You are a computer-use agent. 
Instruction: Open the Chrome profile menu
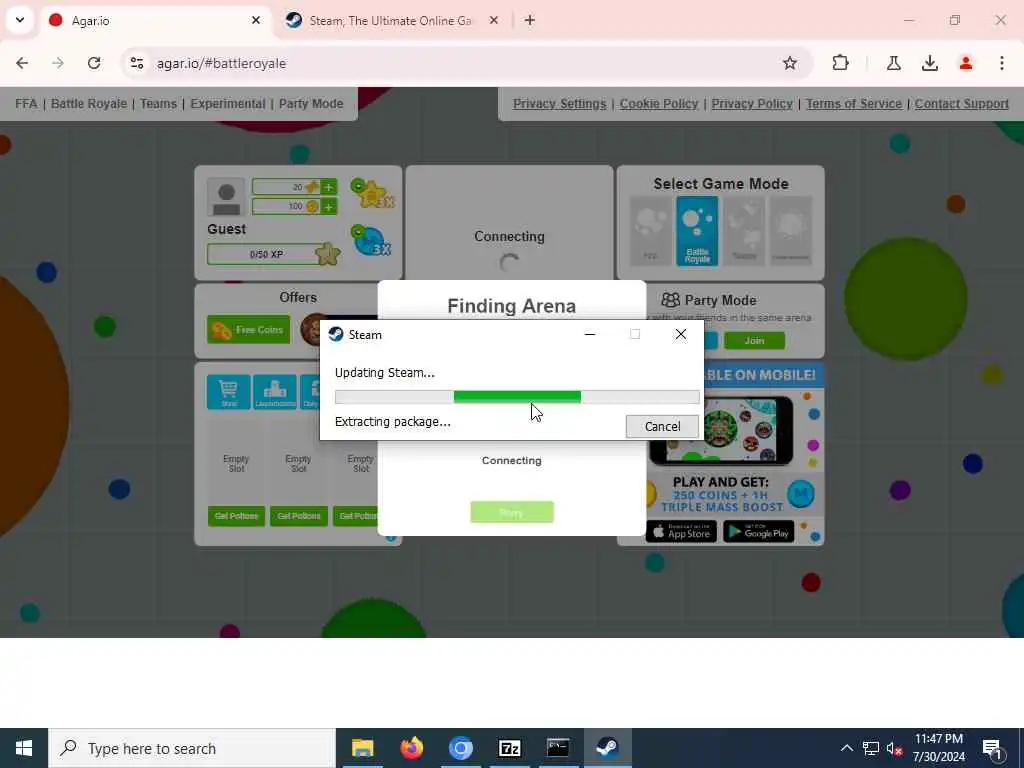click(966, 63)
